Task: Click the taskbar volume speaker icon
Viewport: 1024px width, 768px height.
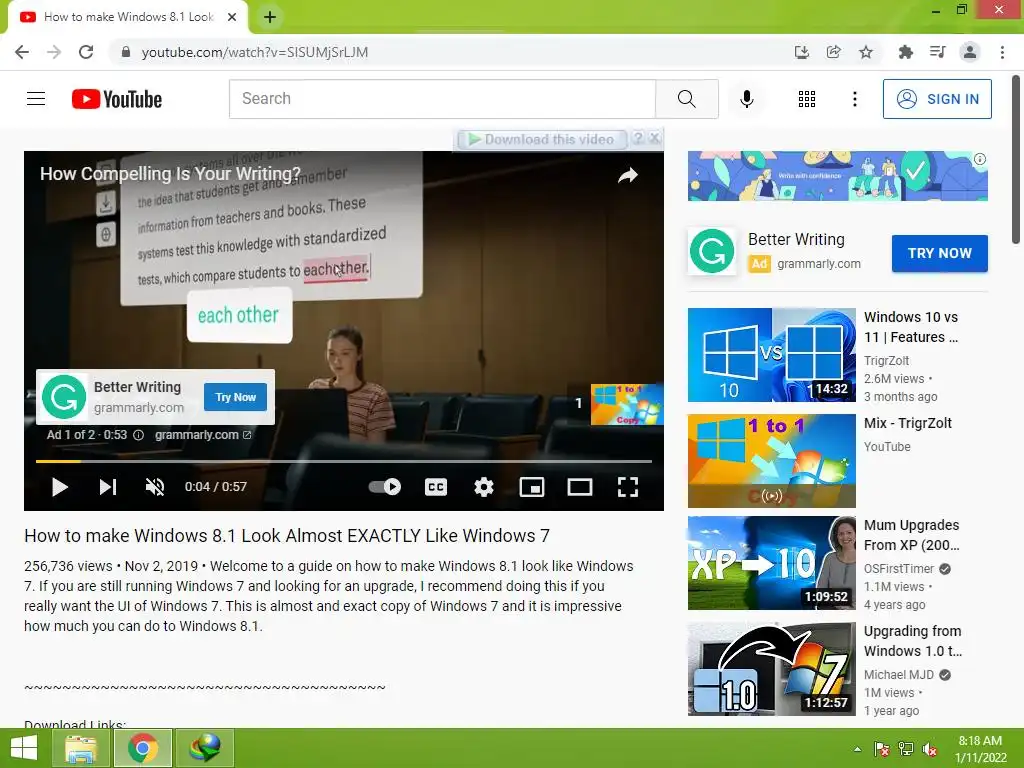Action: [x=930, y=750]
